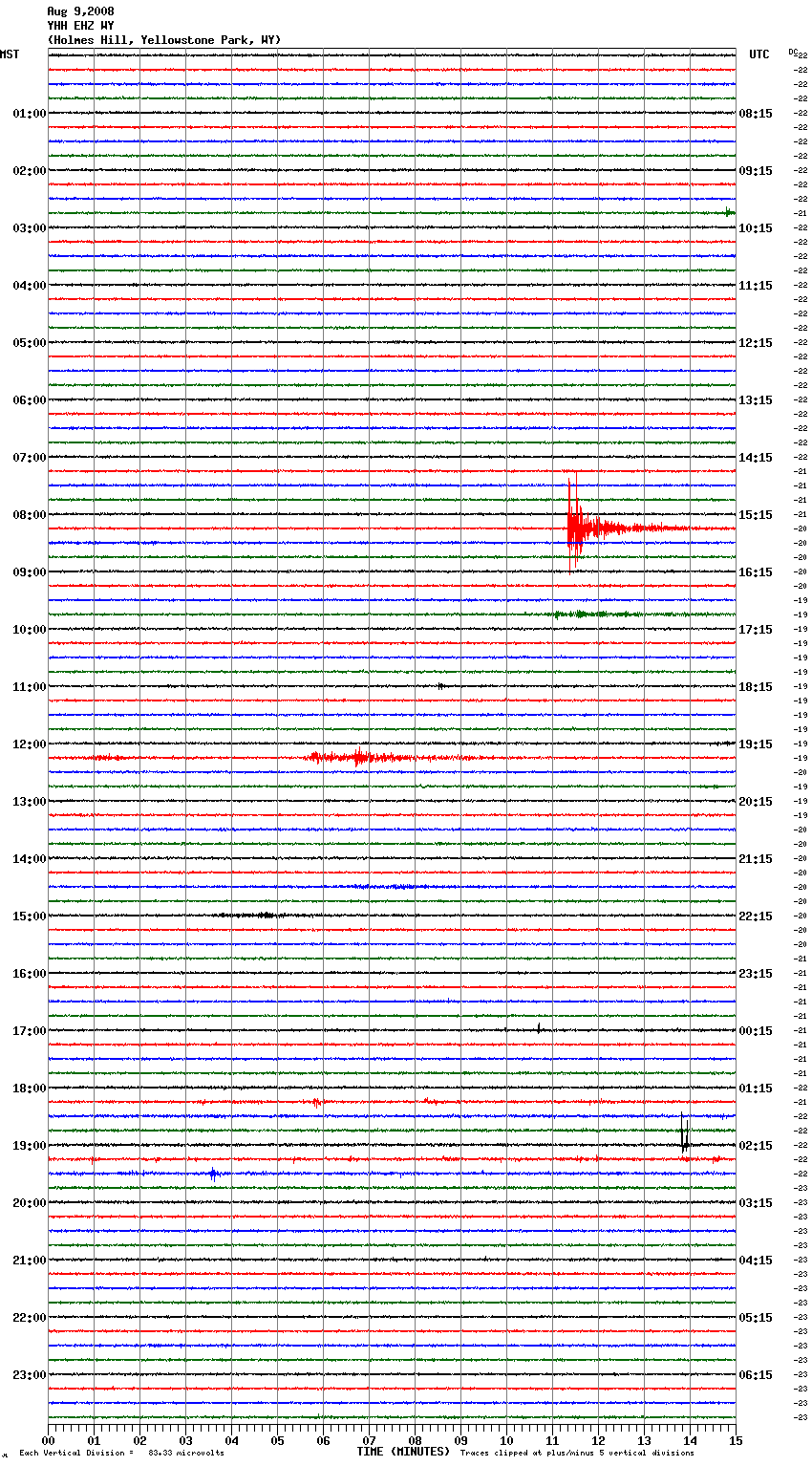Click the UTC column header
The width and height of the screenshot is (812, 1466).
coord(759,55)
